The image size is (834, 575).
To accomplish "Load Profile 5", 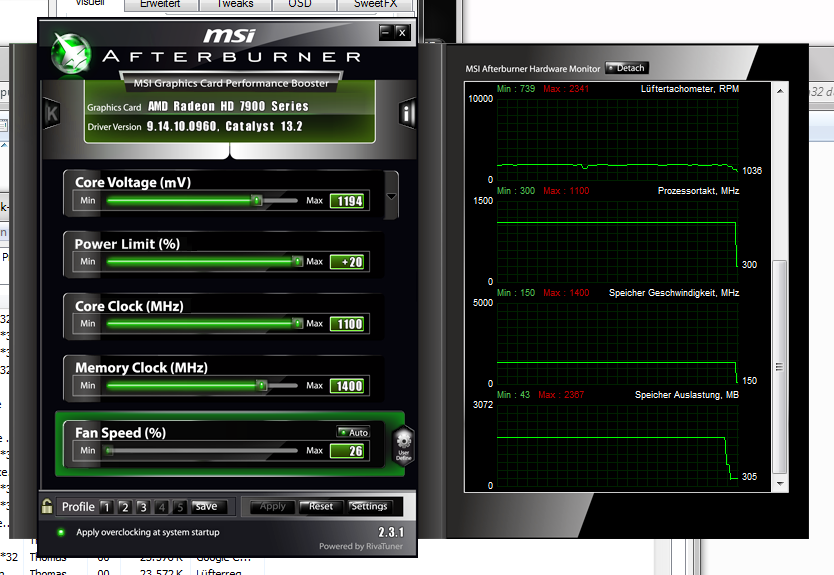I will tap(179, 507).
